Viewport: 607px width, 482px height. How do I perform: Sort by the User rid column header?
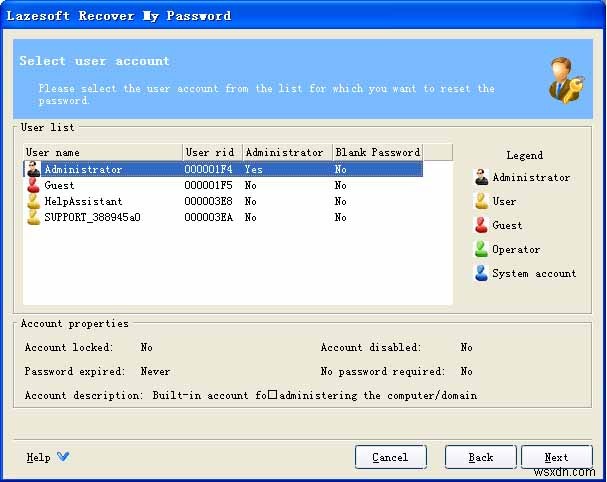(213, 152)
